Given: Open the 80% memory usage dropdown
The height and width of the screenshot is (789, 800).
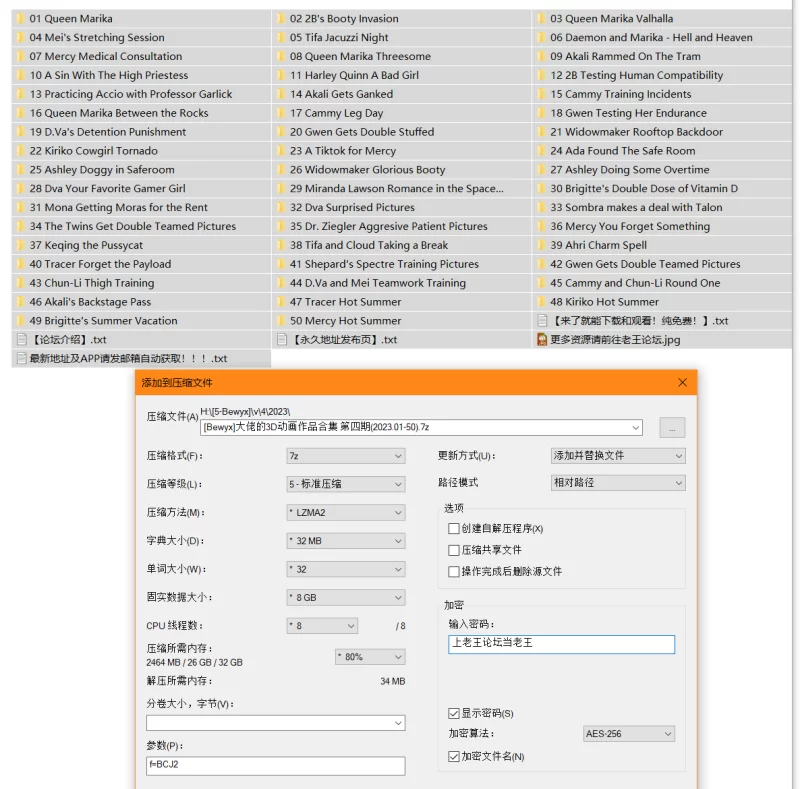Looking at the screenshot, I should pos(370,657).
